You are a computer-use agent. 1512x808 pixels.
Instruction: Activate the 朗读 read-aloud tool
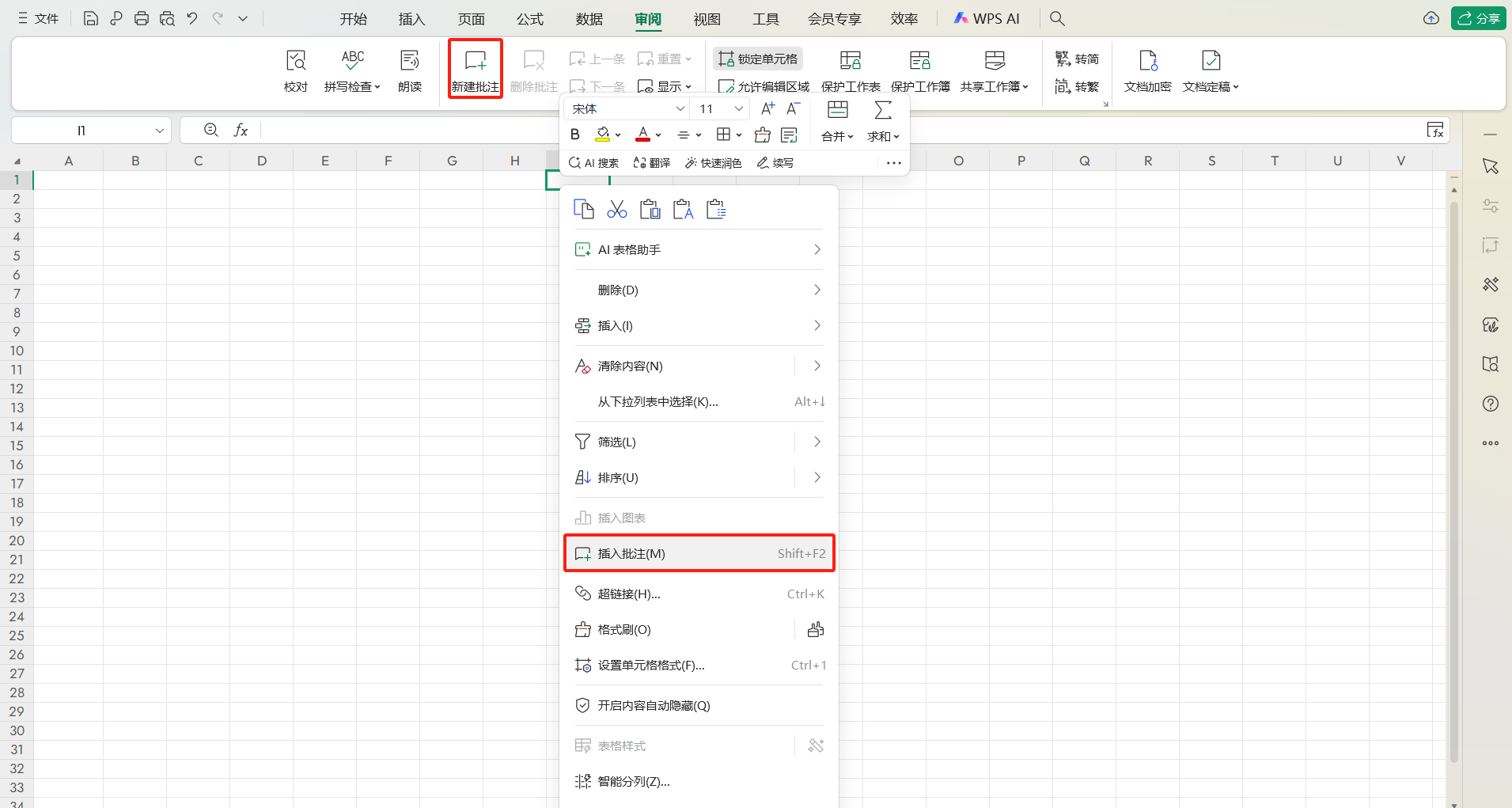(409, 70)
